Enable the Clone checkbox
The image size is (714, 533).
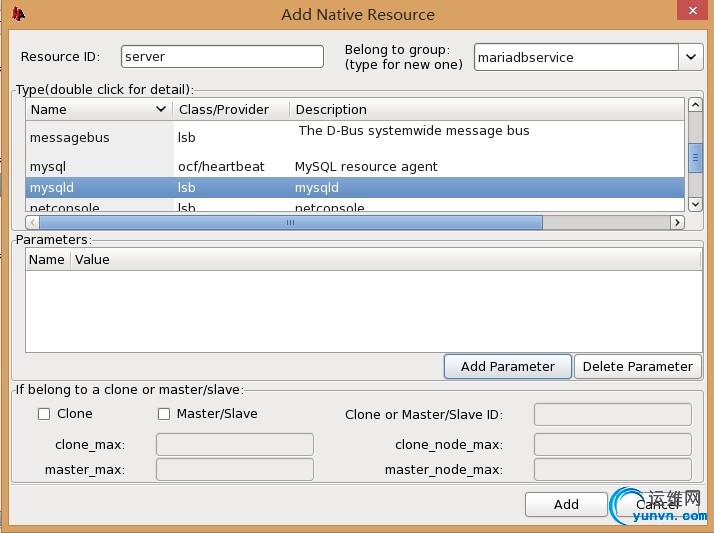44,413
